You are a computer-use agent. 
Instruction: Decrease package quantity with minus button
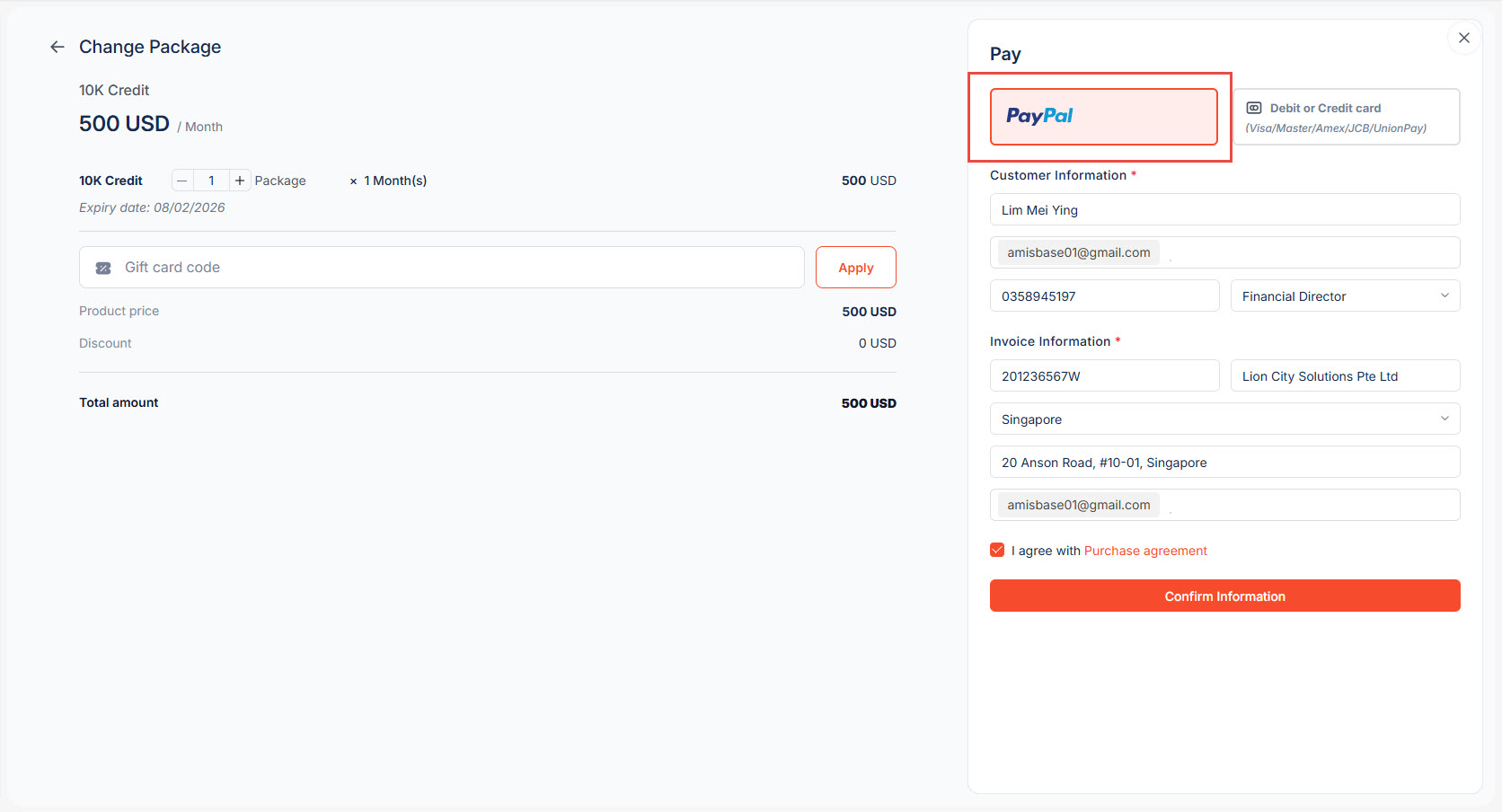tap(182, 181)
